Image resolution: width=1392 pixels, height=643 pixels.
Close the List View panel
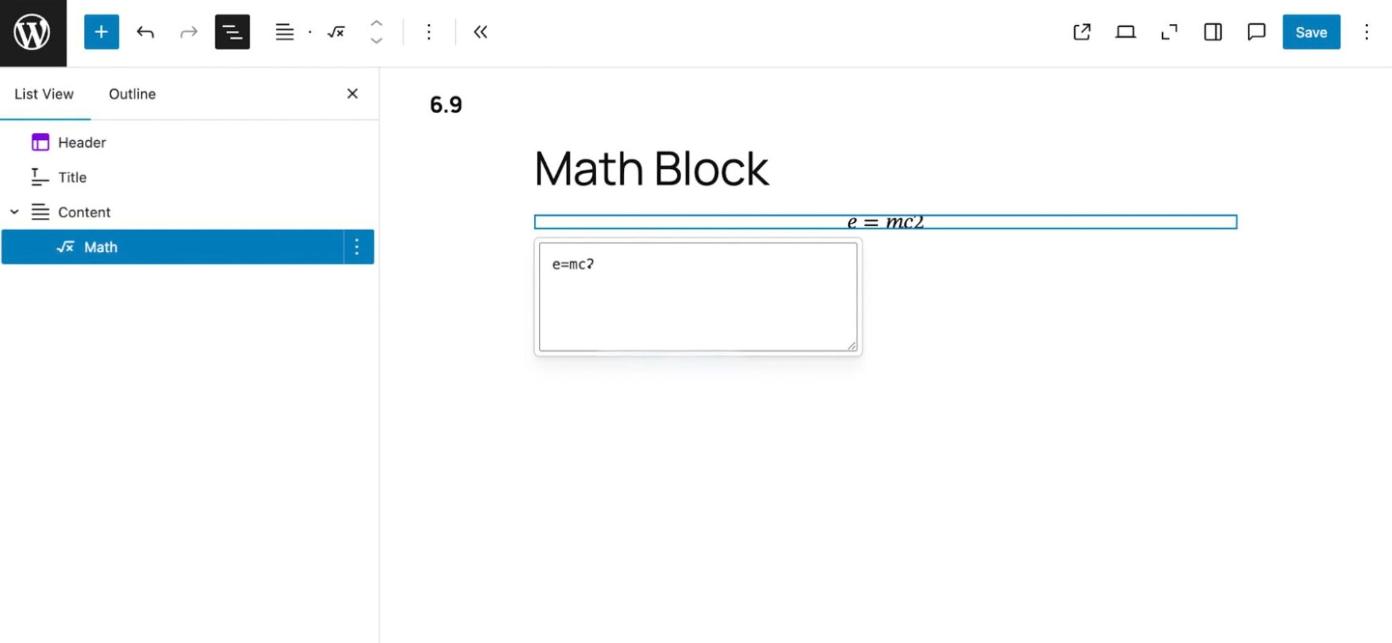352,94
